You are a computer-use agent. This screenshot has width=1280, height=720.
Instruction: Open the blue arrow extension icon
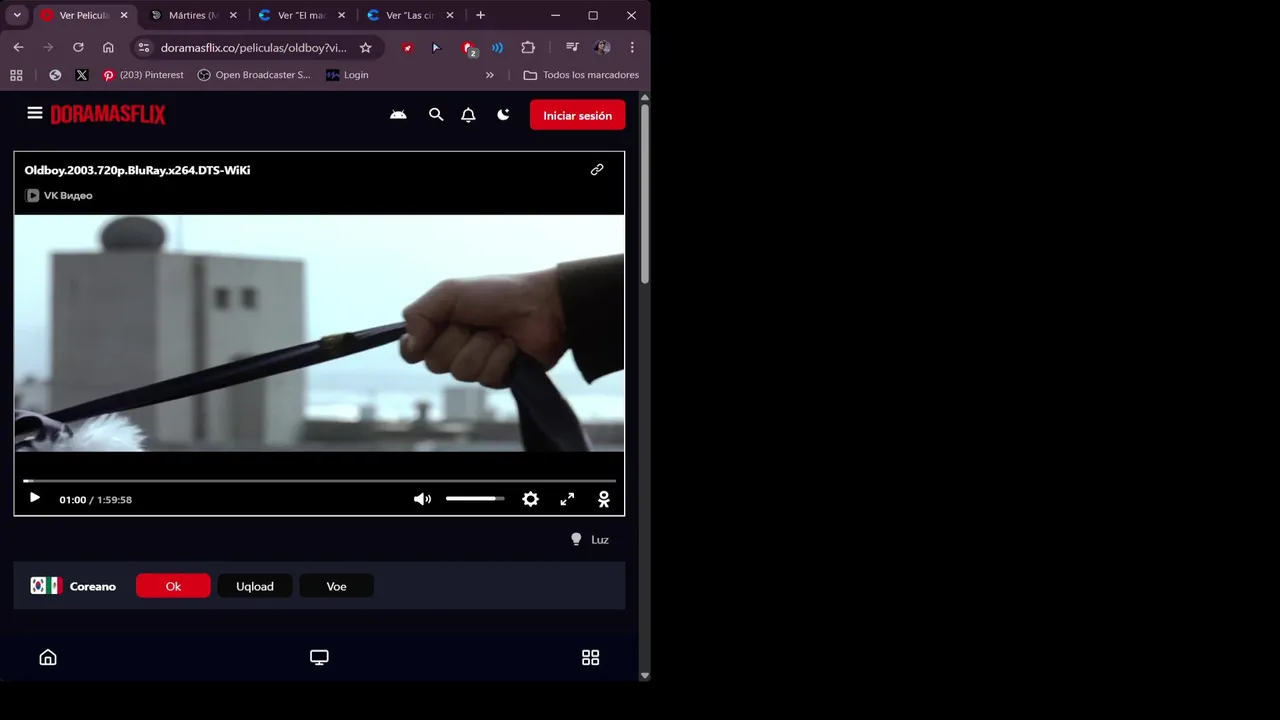pyautogui.click(x=436, y=47)
